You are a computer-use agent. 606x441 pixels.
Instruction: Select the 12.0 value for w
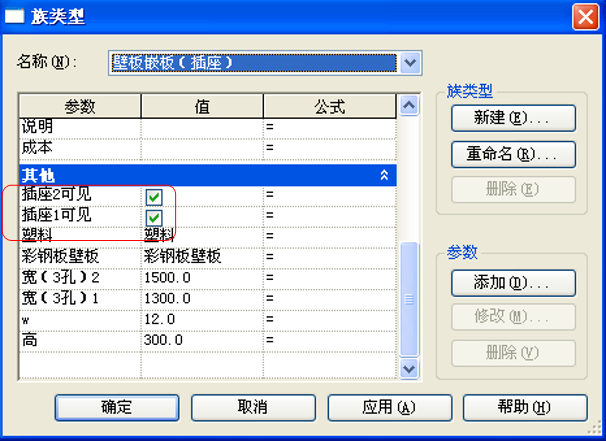pyautogui.click(x=202, y=319)
